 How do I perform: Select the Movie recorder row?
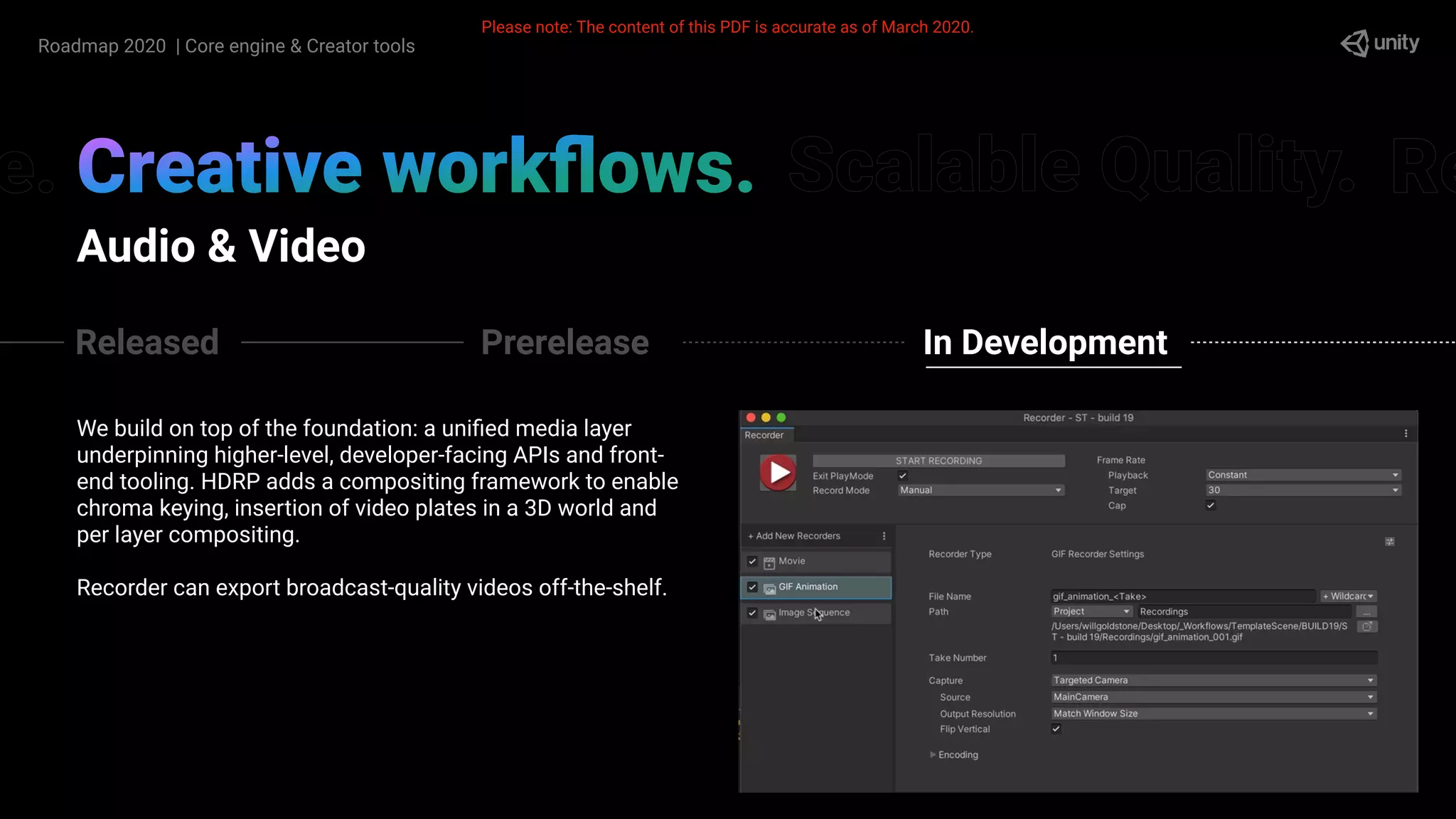(816, 562)
